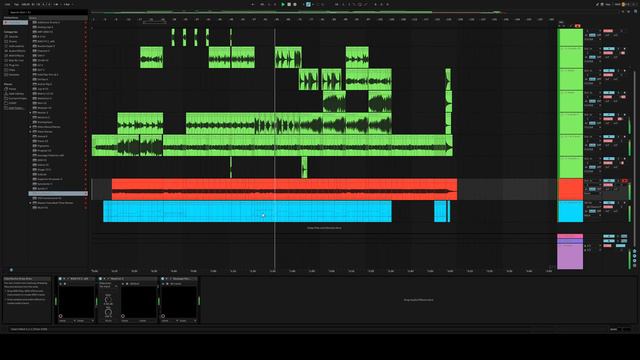
Task: Click the bottommost round show/hide section button at bottom right
Action: point(634,266)
